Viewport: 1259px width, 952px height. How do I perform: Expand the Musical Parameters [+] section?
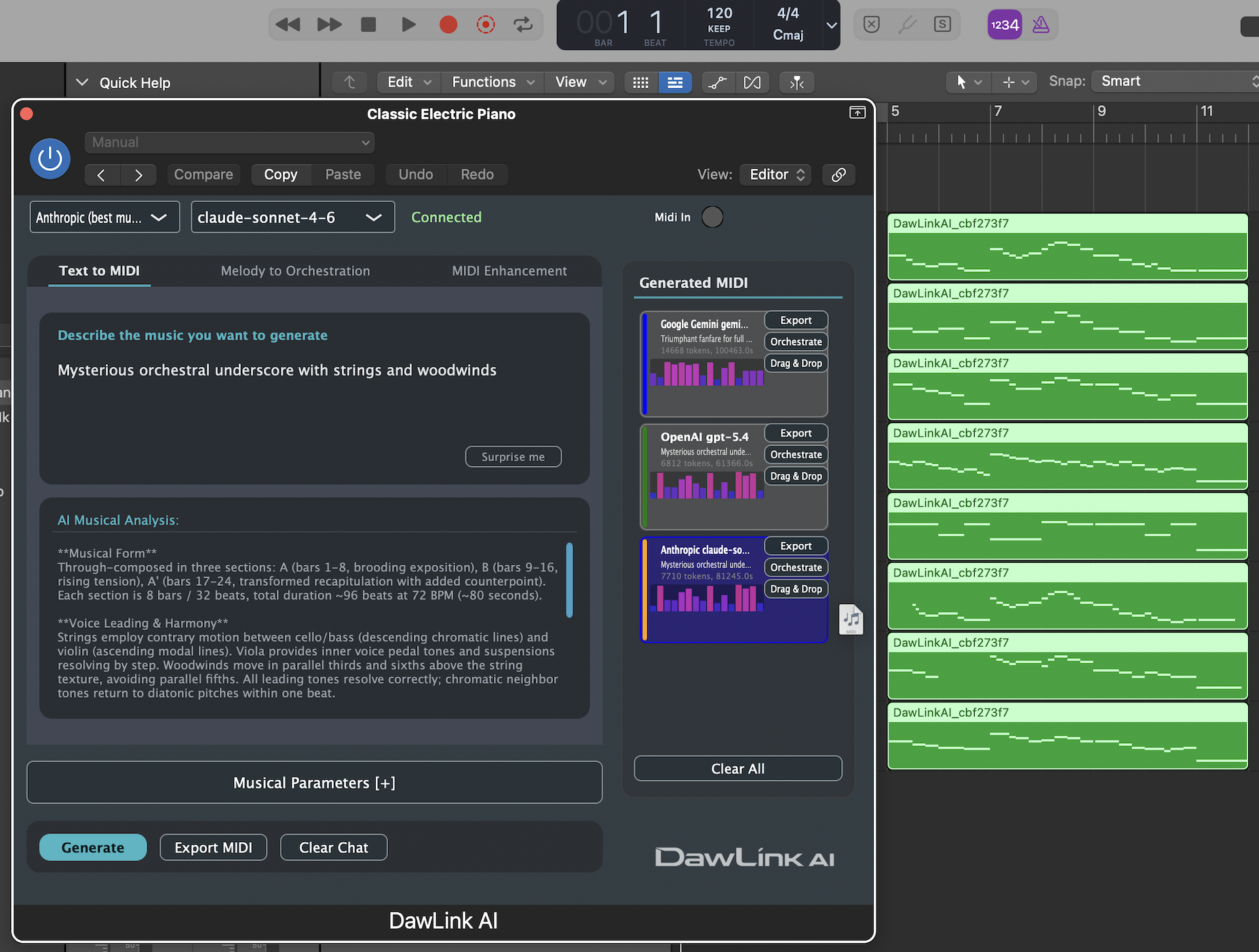point(314,782)
